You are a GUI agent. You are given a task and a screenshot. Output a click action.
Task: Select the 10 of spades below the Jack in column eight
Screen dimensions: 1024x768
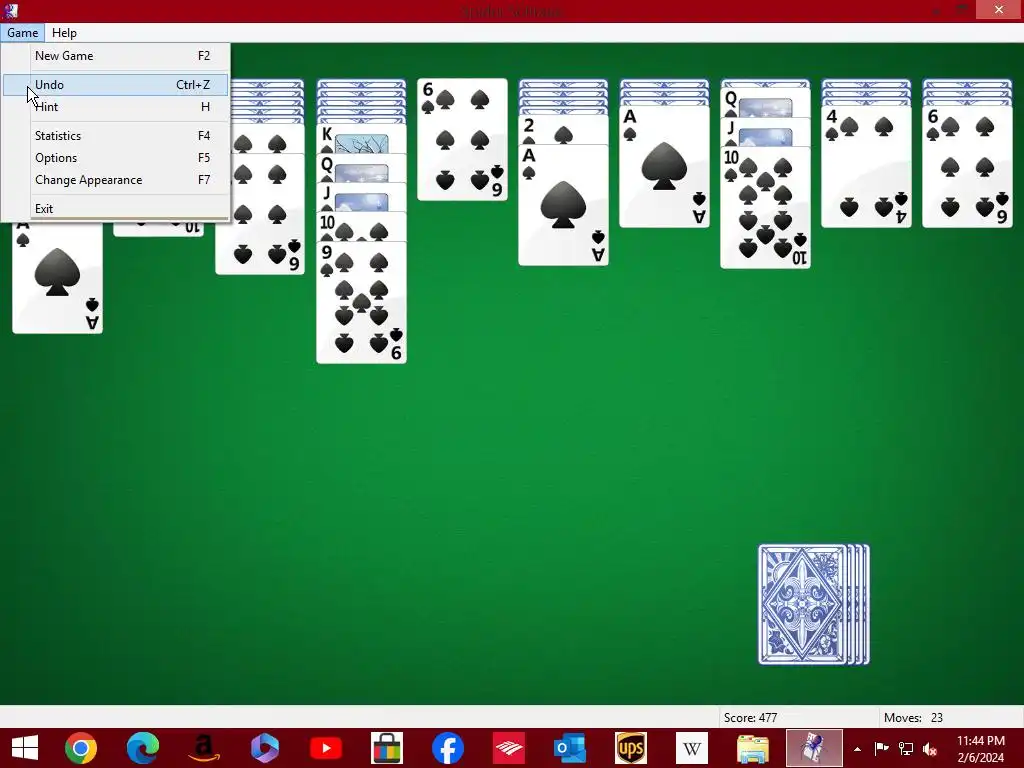(765, 208)
